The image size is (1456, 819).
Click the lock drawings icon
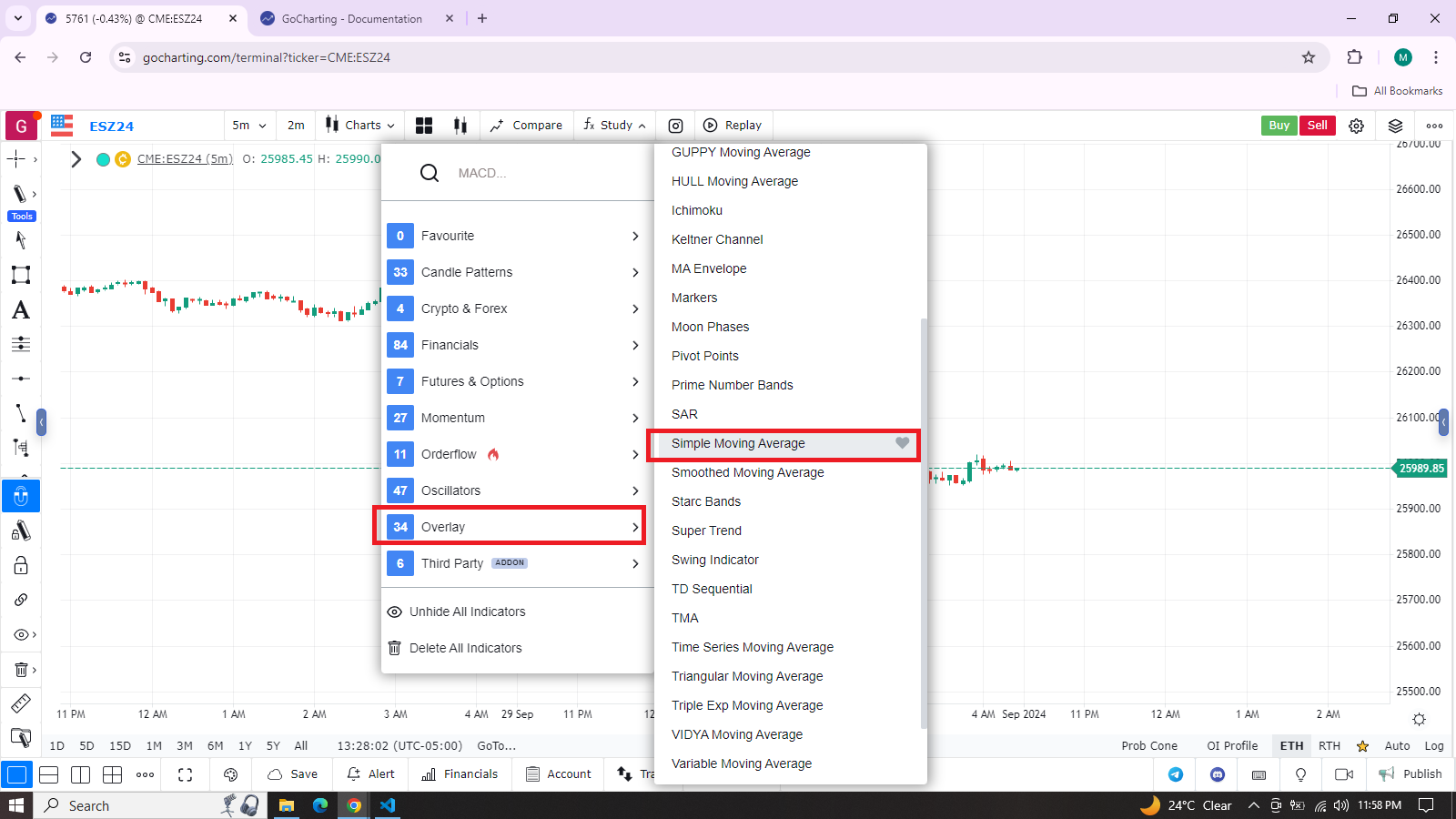click(x=20, y=565)
